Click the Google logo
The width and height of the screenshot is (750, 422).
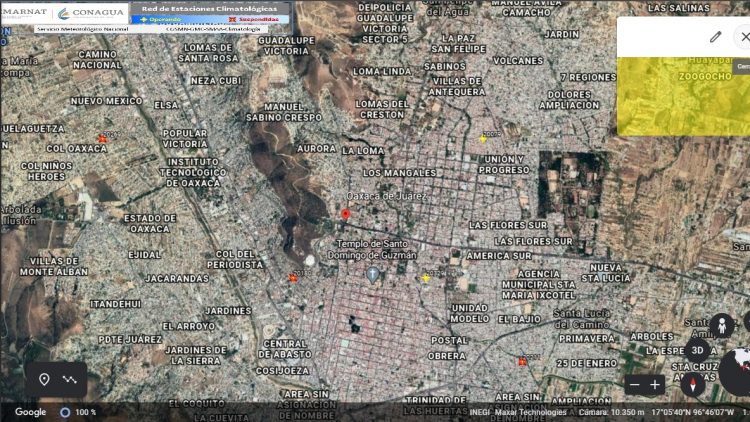coord(30,412)
